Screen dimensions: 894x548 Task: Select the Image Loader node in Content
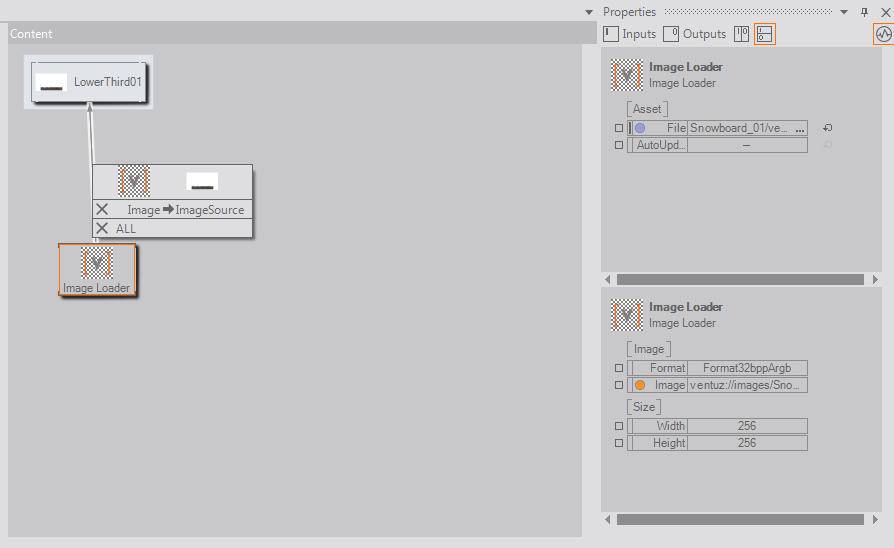96,270
